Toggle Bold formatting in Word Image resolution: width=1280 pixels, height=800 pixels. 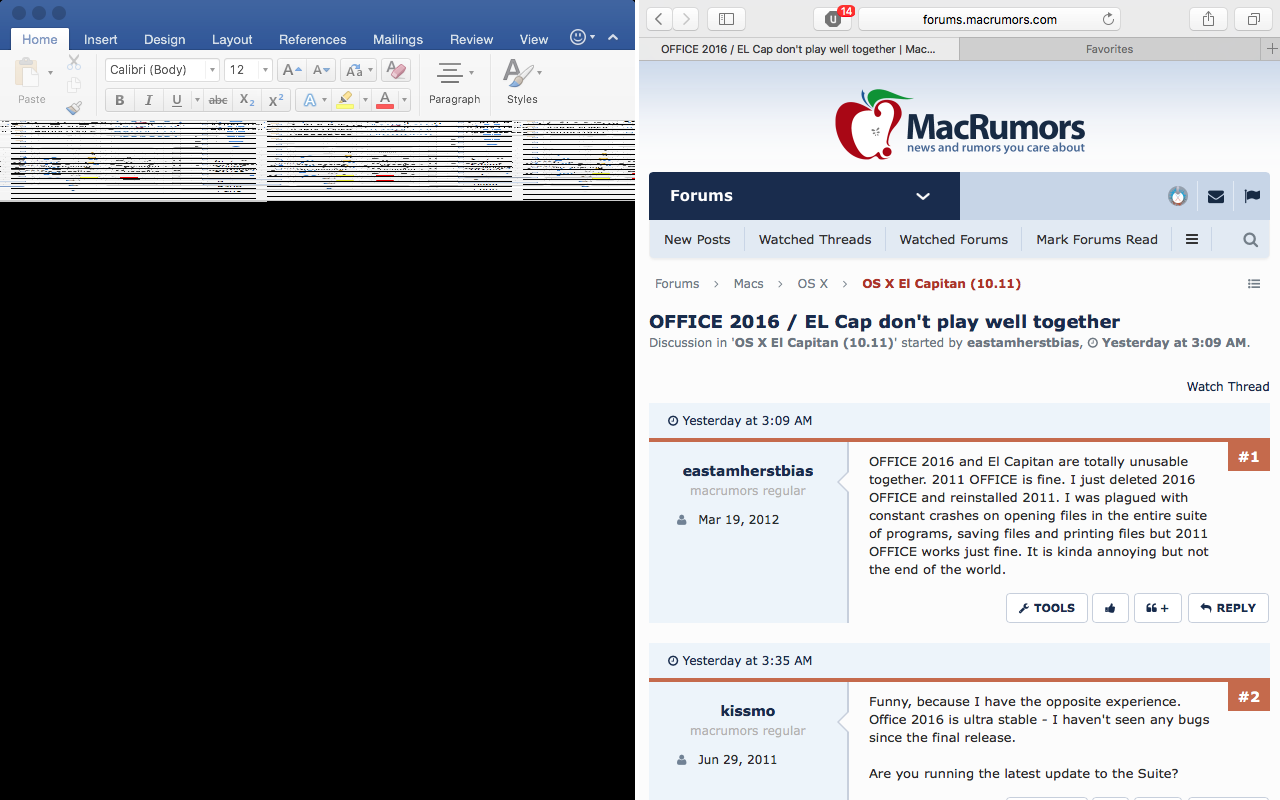point(120,100)
